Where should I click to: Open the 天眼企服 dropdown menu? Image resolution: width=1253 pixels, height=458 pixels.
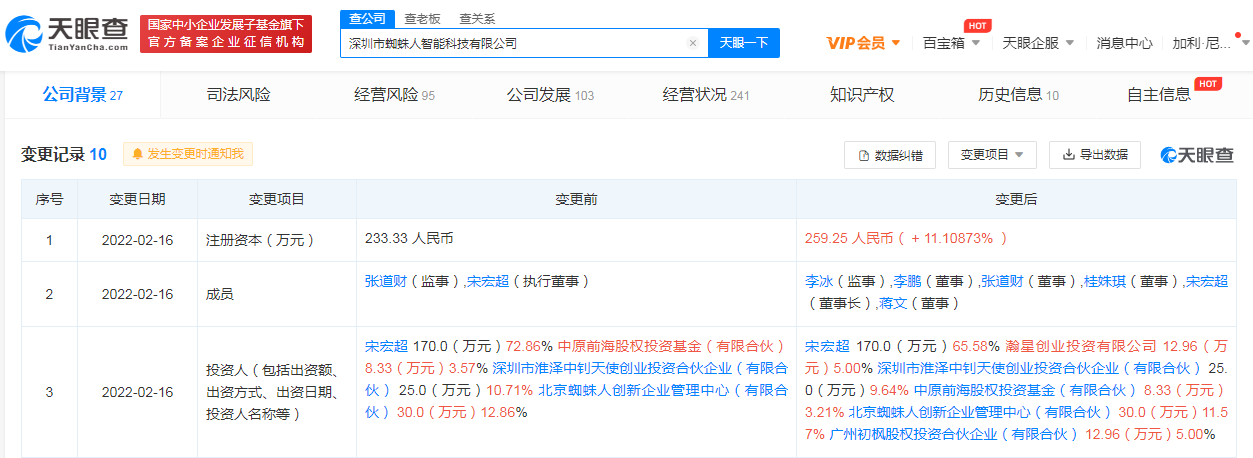[1038, 43]
